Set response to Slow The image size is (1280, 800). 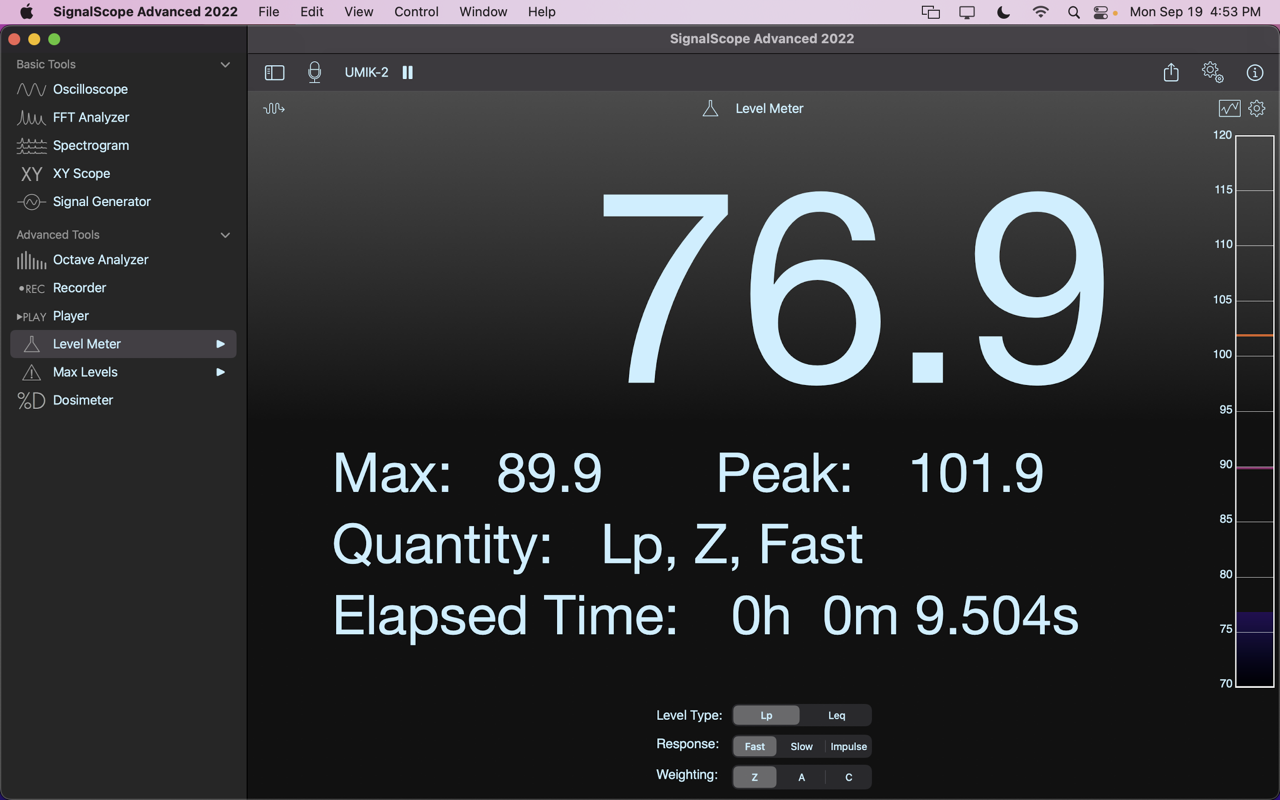coord(801,746)
